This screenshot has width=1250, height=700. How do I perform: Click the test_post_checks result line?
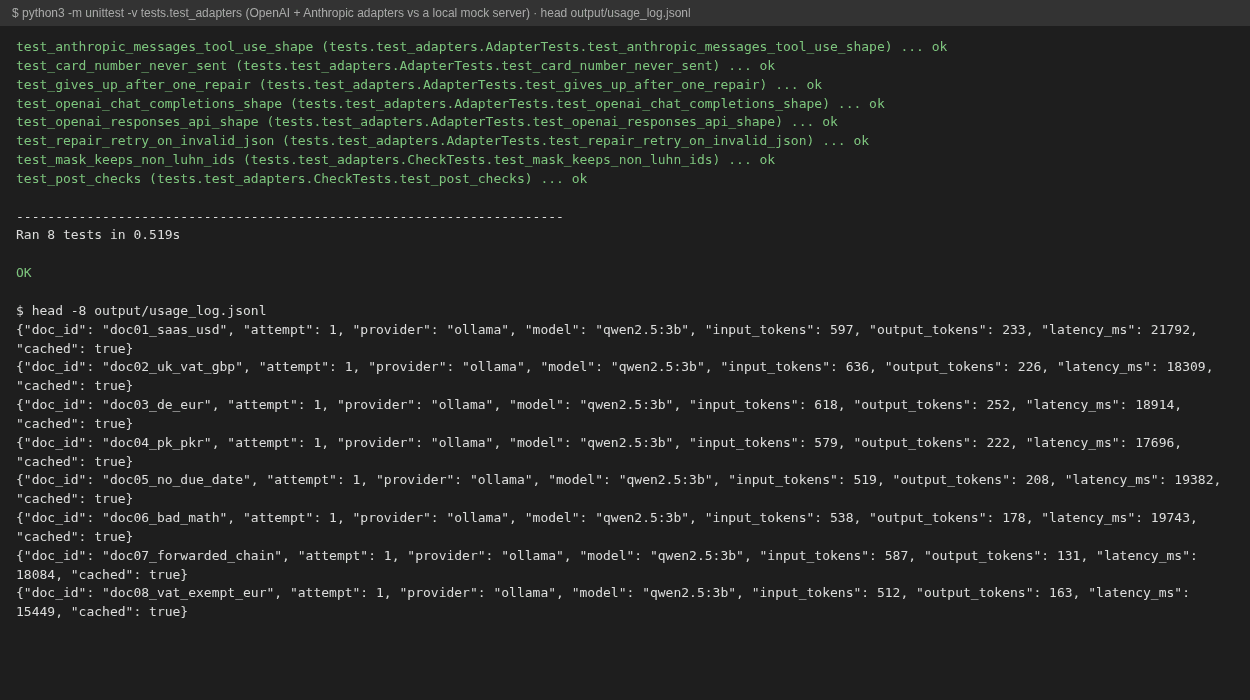tap(301, 179)
